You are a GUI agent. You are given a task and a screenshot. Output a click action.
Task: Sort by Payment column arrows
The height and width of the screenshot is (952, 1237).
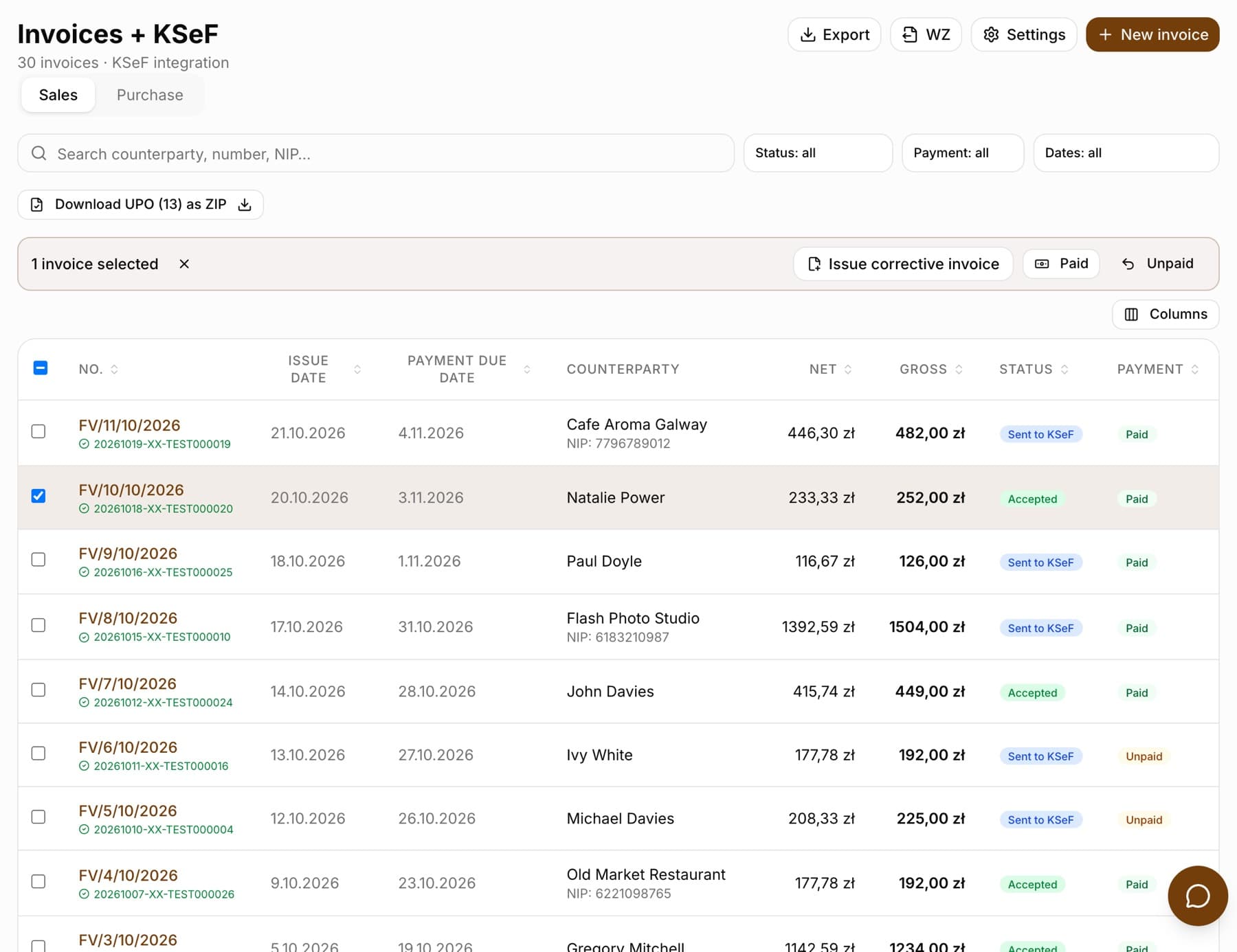tap(1195, 370)
